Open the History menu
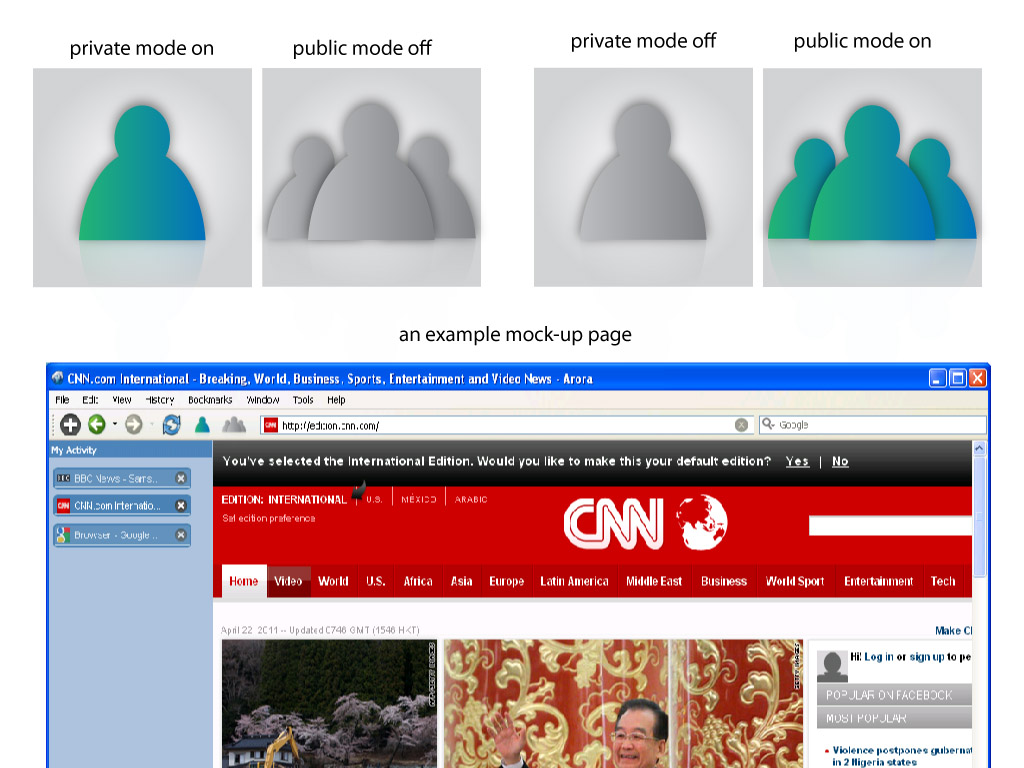The height and width of the screenshot is (768, 1024). click(x=160, y=400)
